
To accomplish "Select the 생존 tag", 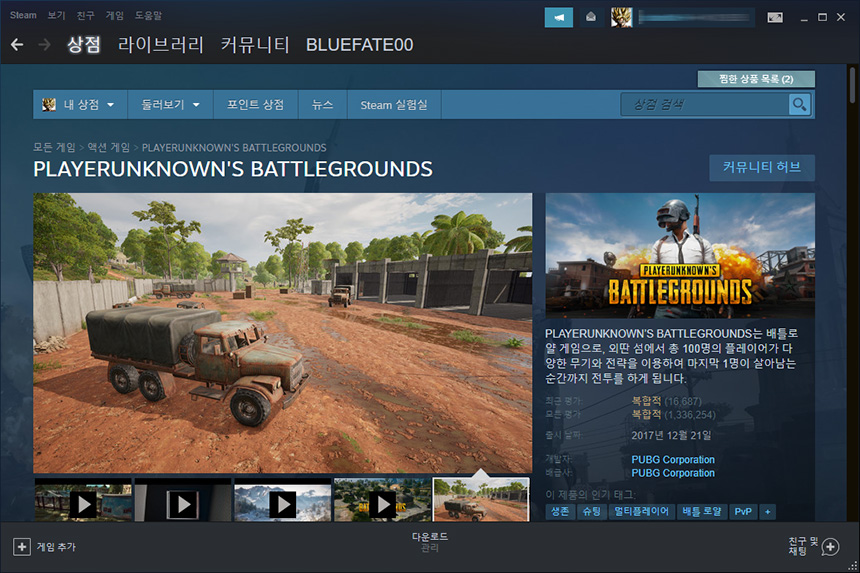I will tap(560, 512).
